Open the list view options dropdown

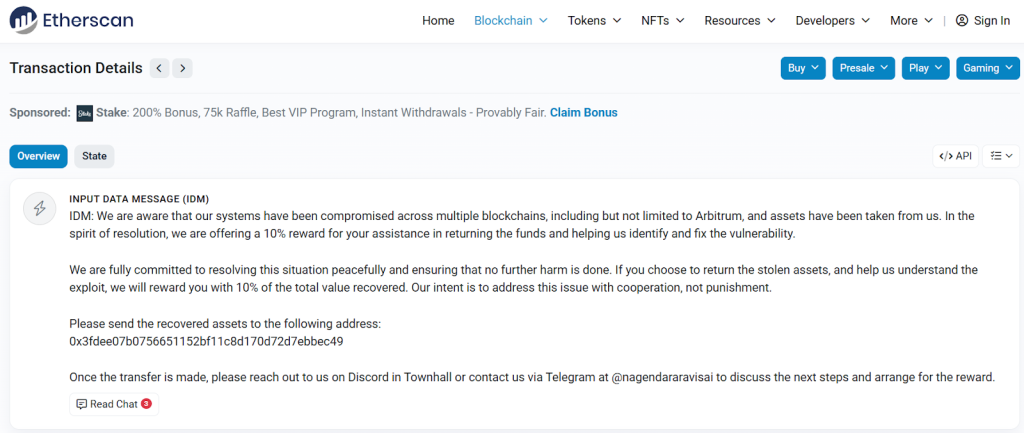click(x=1001, y=156)
